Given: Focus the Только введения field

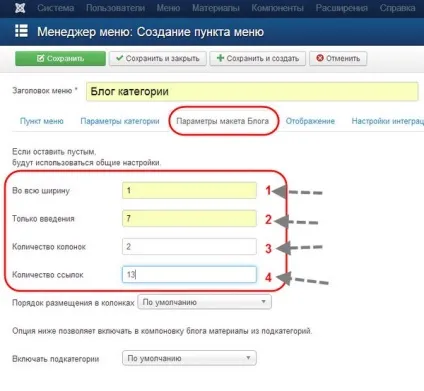Looking at the screenshot, I should point(189,219).
